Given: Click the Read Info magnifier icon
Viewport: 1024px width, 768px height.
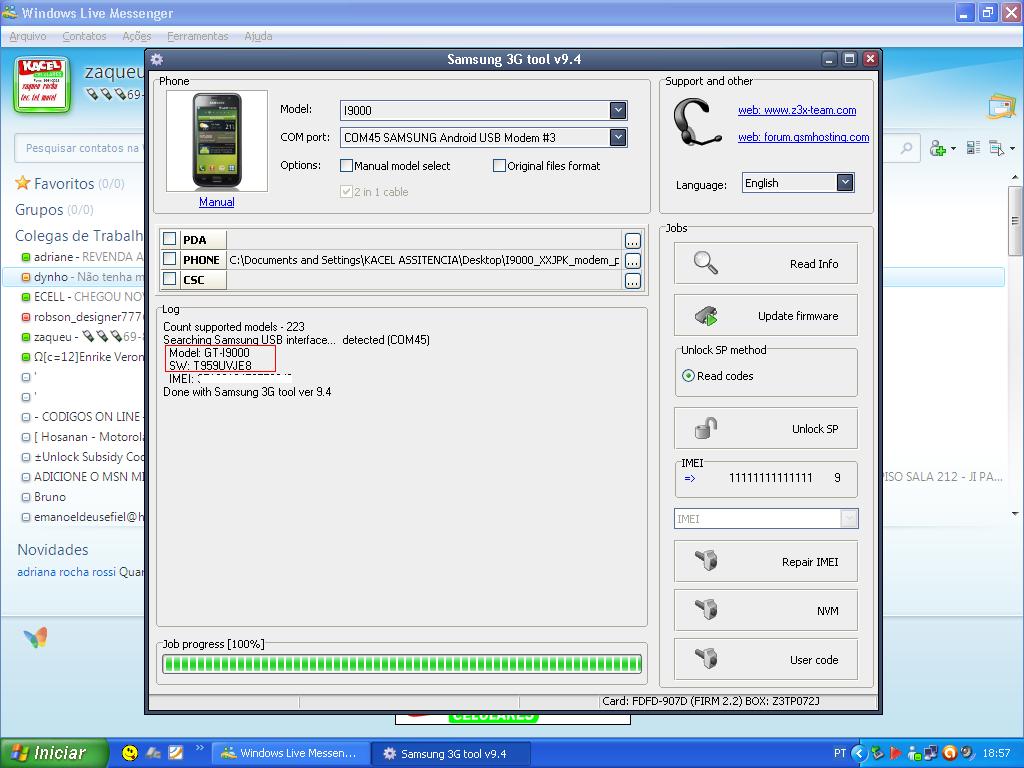Looking at the screenshot, I should pos(705,263).
